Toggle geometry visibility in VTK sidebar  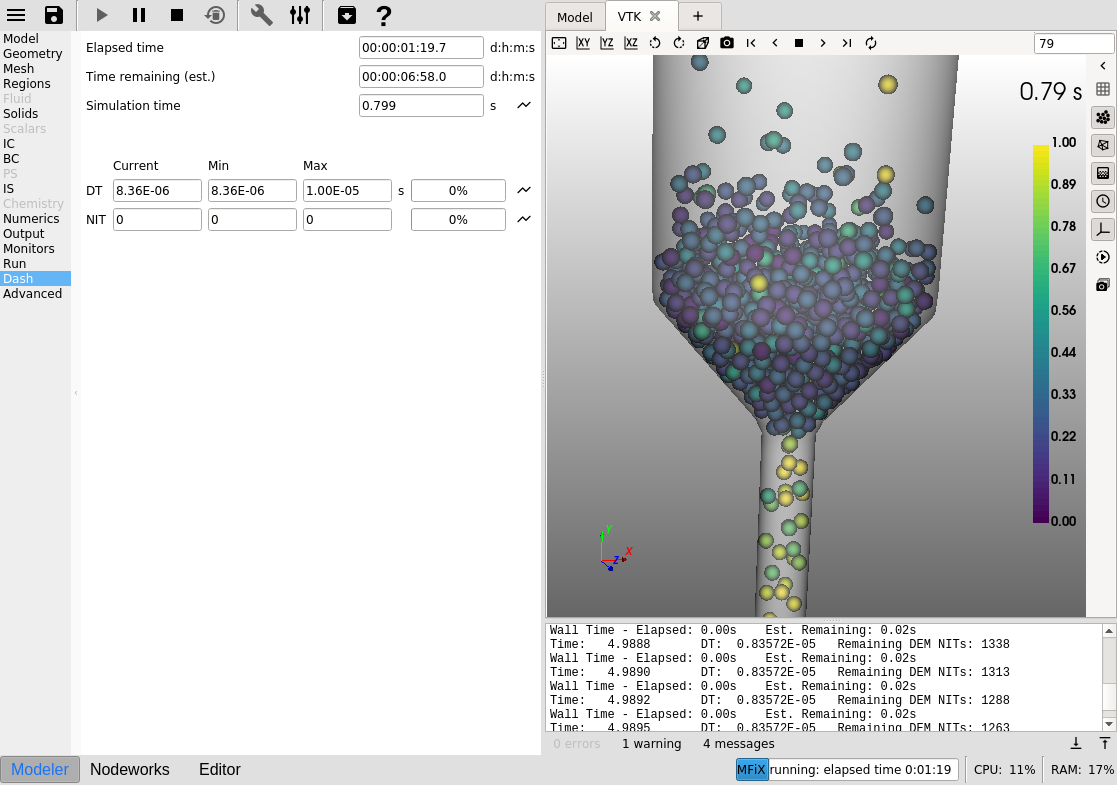click(1103, 145)
